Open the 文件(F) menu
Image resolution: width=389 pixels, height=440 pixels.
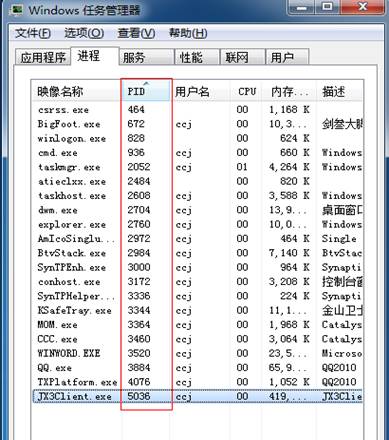coord(33,33)
